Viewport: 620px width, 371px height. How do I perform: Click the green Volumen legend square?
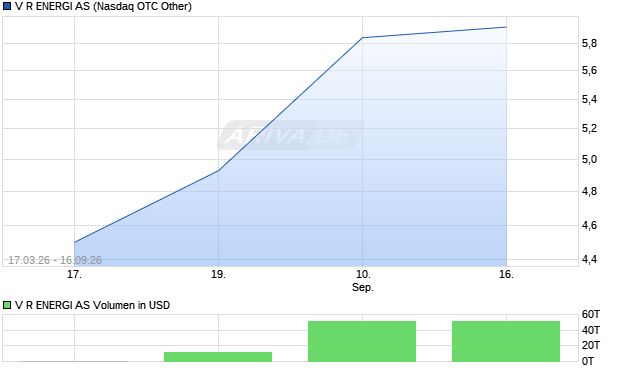(7, 305)
